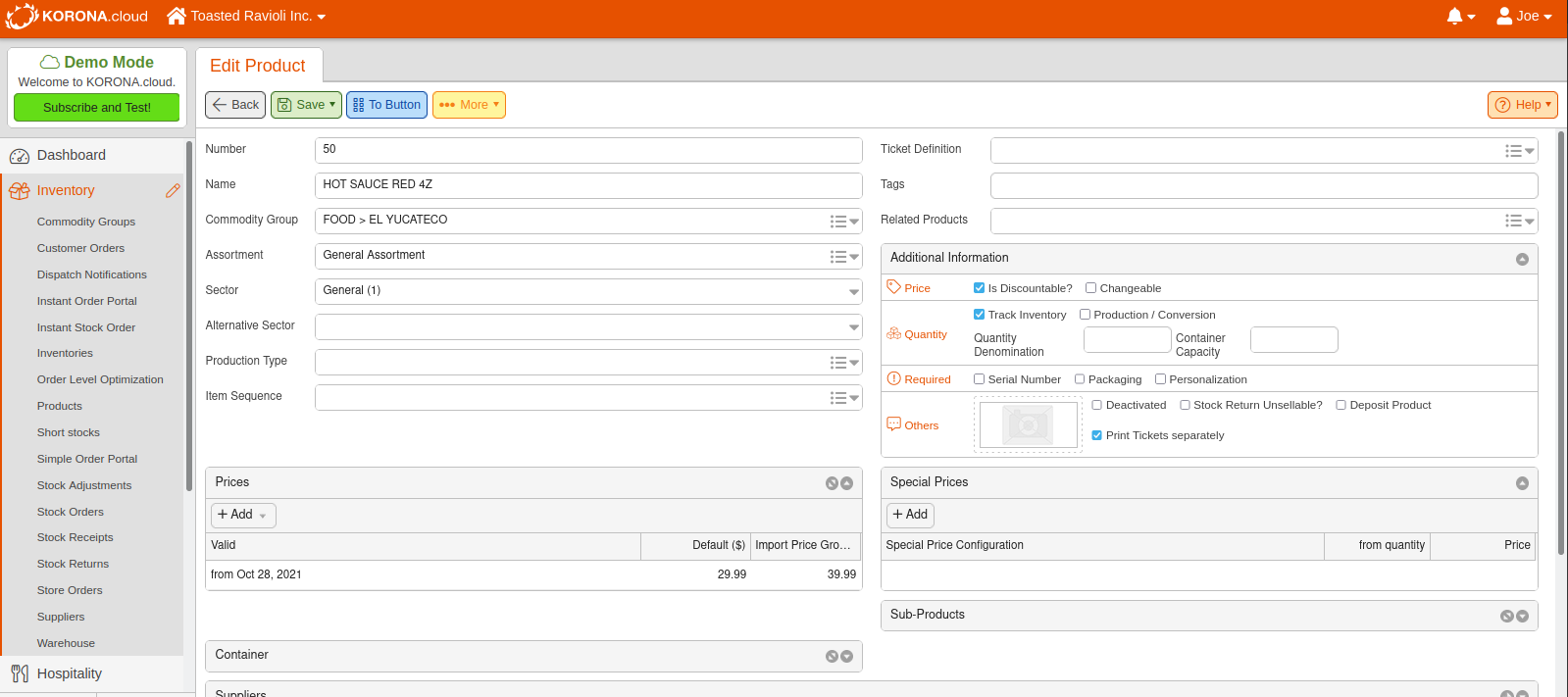
Task: Enable the Production / Conversion checkbox
Action: tap(1085, 315)
